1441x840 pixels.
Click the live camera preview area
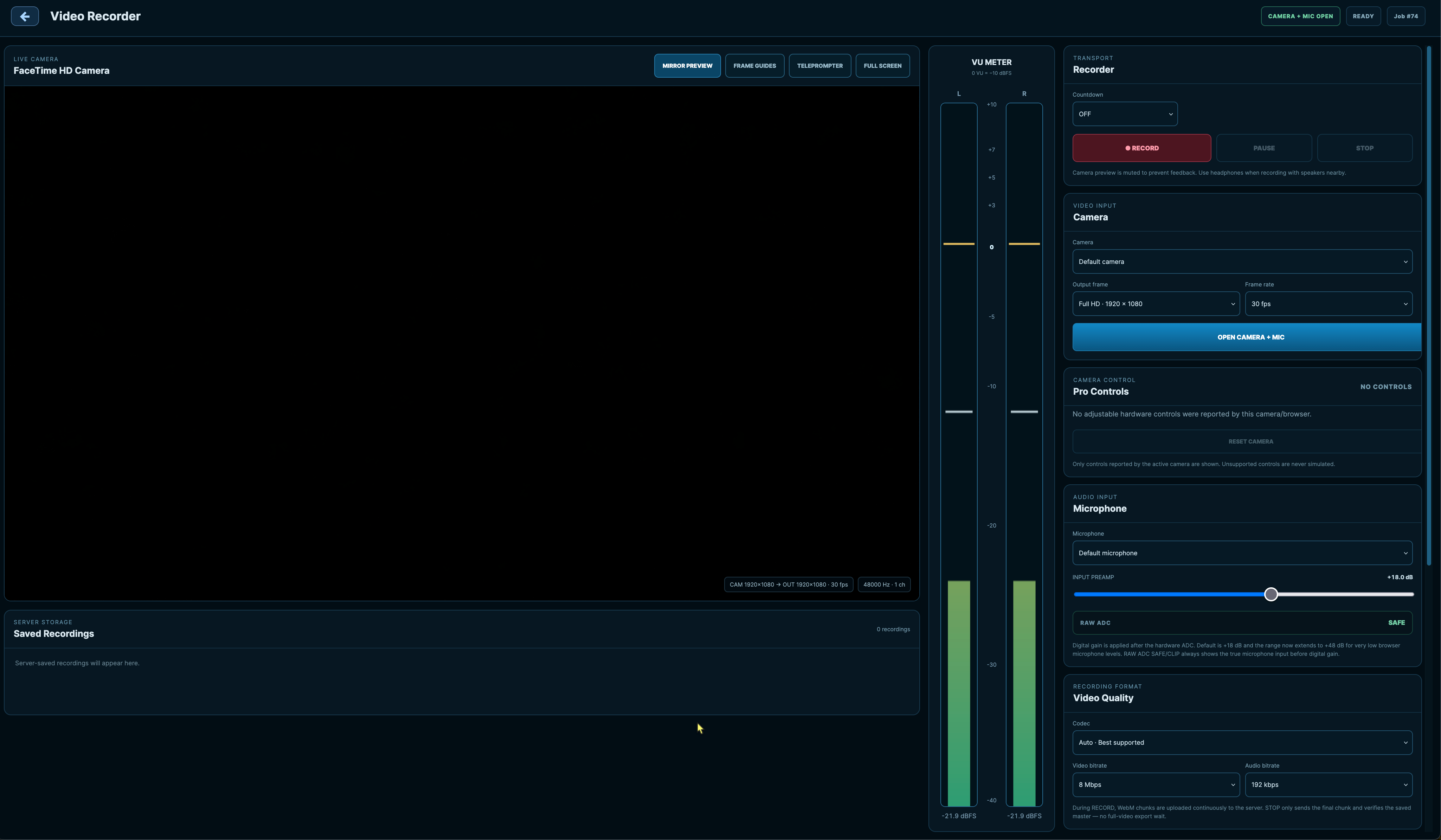click(462, 343)
